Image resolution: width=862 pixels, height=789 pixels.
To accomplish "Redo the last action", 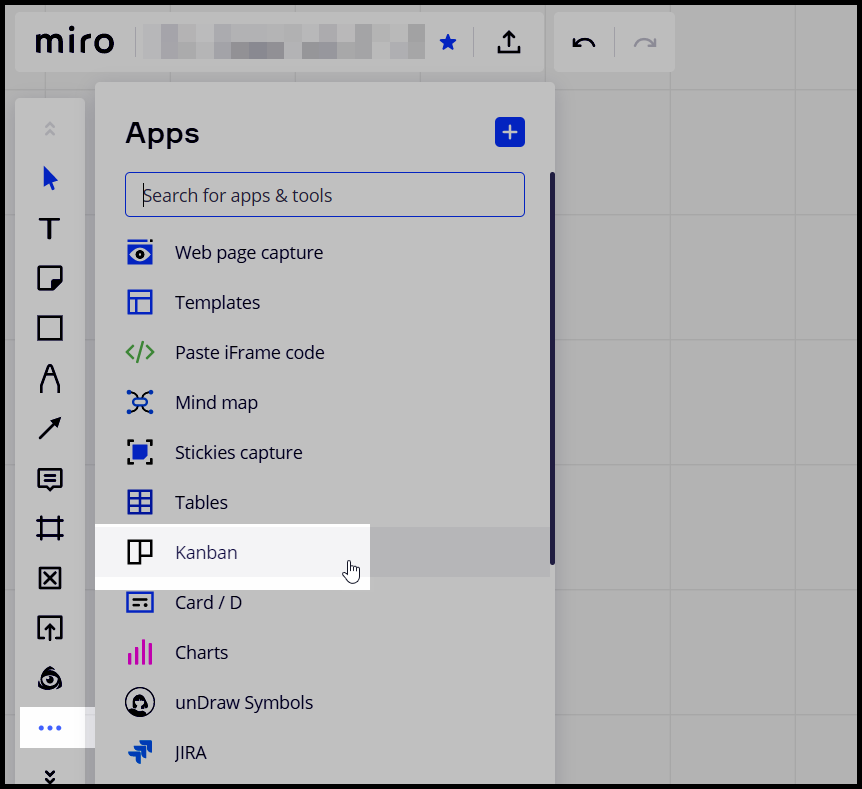I will click(x=645, y=42).
